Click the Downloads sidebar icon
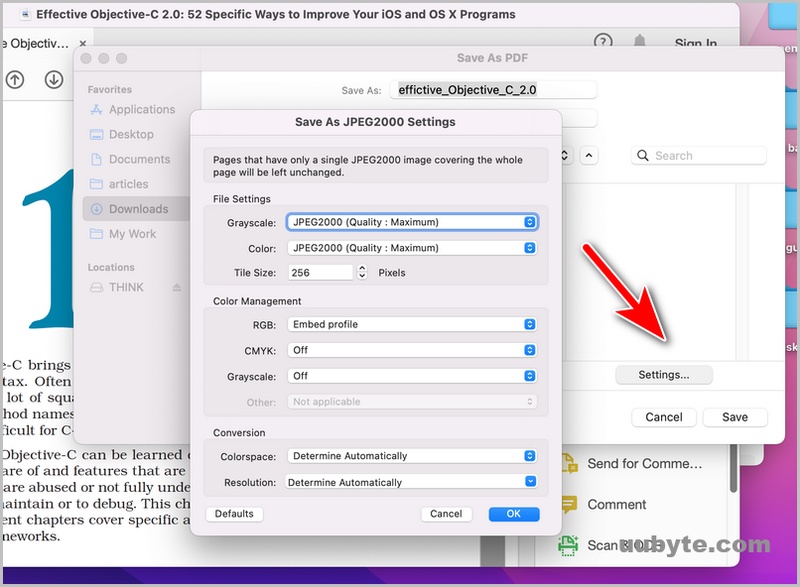The image size is (800, 587). tap(96, 209)
